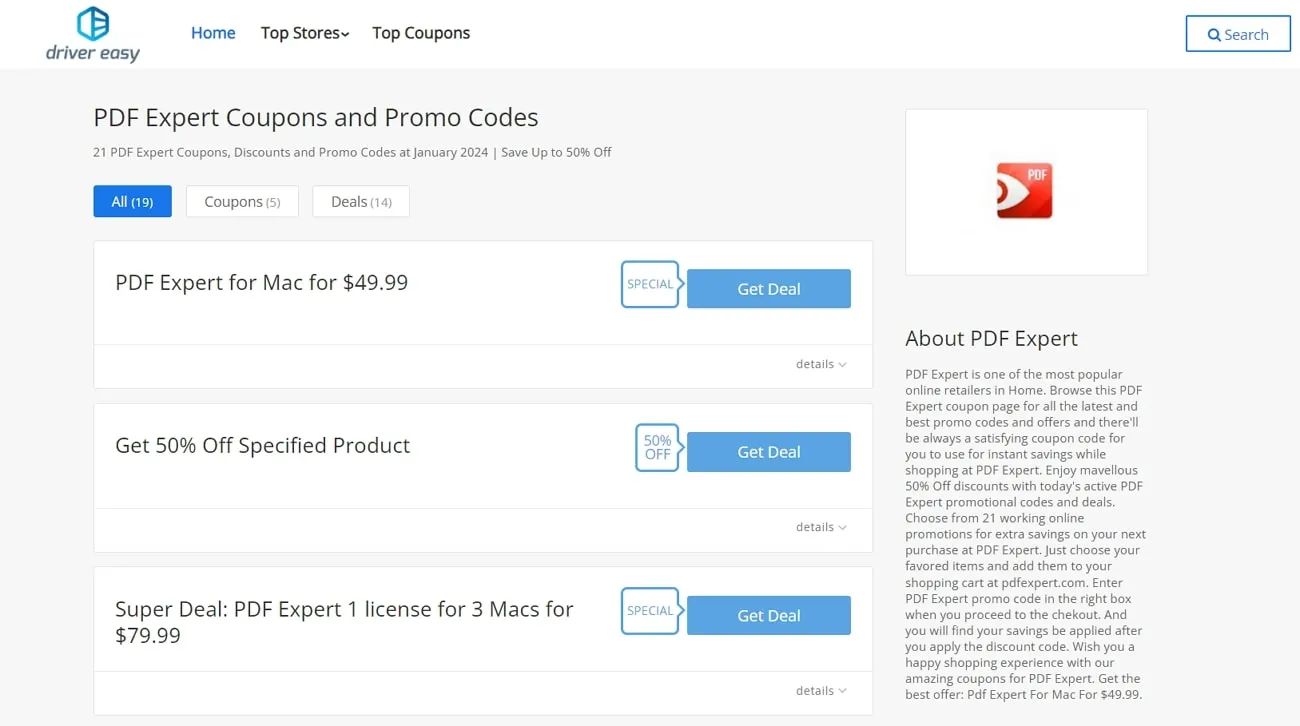Select the All (19) filter tab
The image size is (1300, 726).
point(132,201)
